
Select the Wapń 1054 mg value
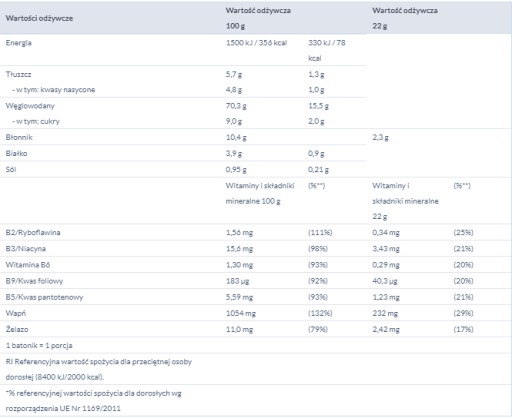click(241, 313)
